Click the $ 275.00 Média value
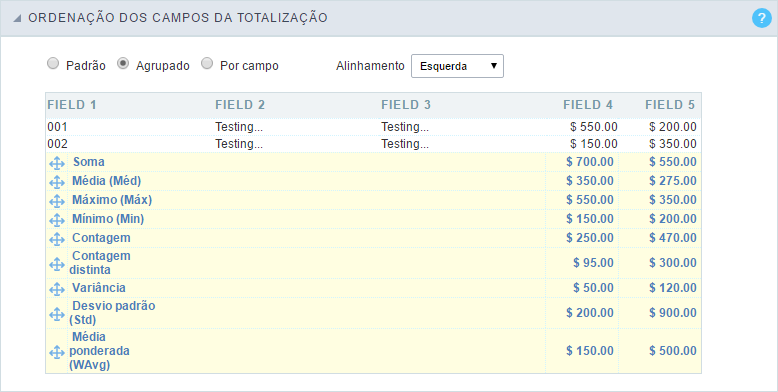This screenshot has width=778, height=392. (673, 181)
